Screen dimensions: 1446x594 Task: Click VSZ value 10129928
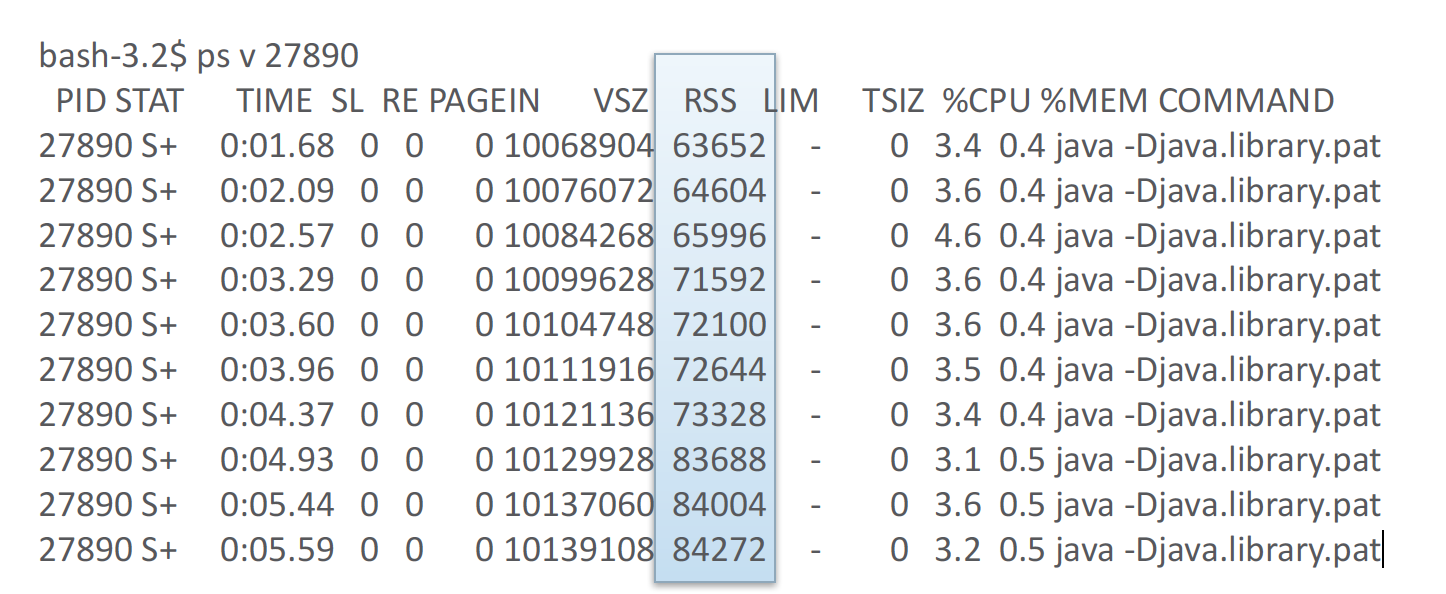click(x=579, y=460)
